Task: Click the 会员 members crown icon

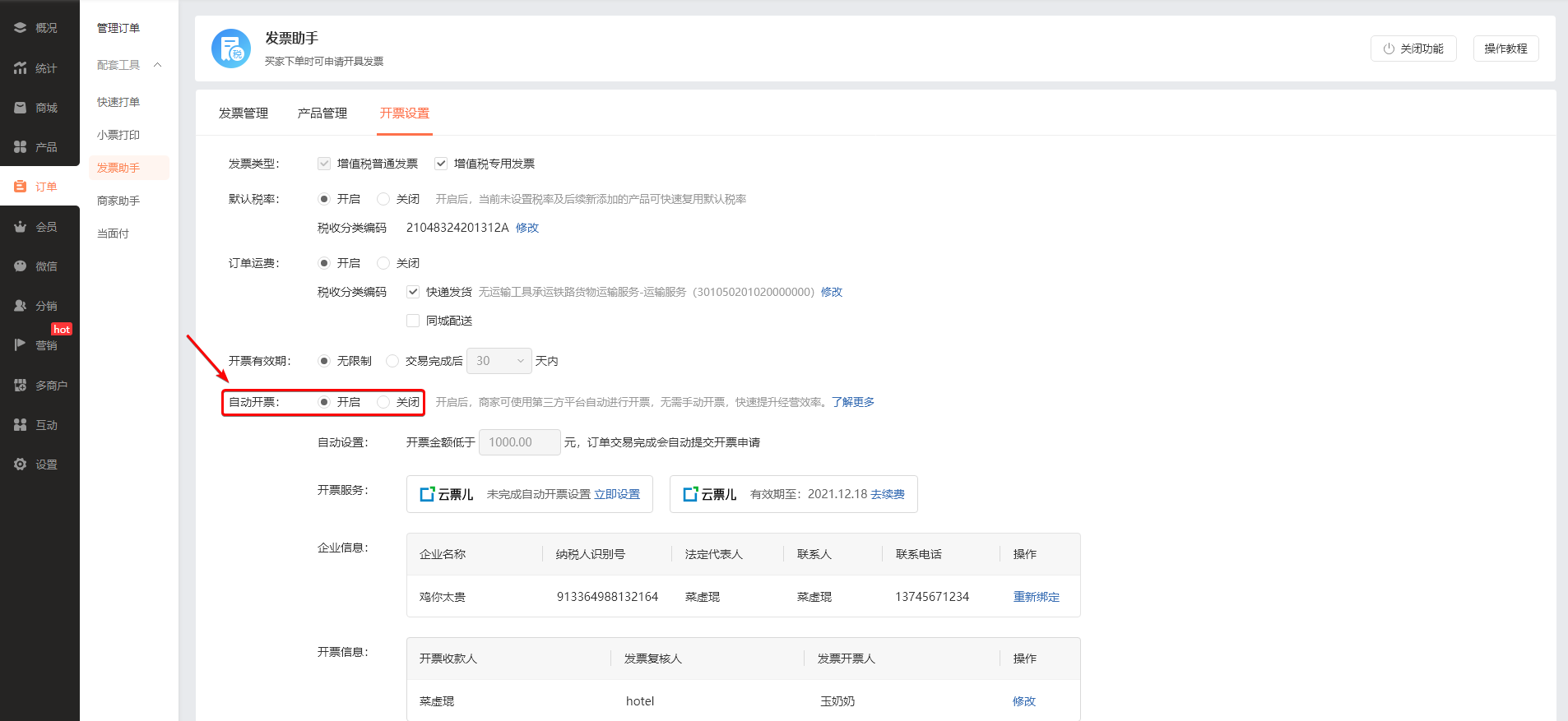Action: pyautogui.click(x=21, y=227)
